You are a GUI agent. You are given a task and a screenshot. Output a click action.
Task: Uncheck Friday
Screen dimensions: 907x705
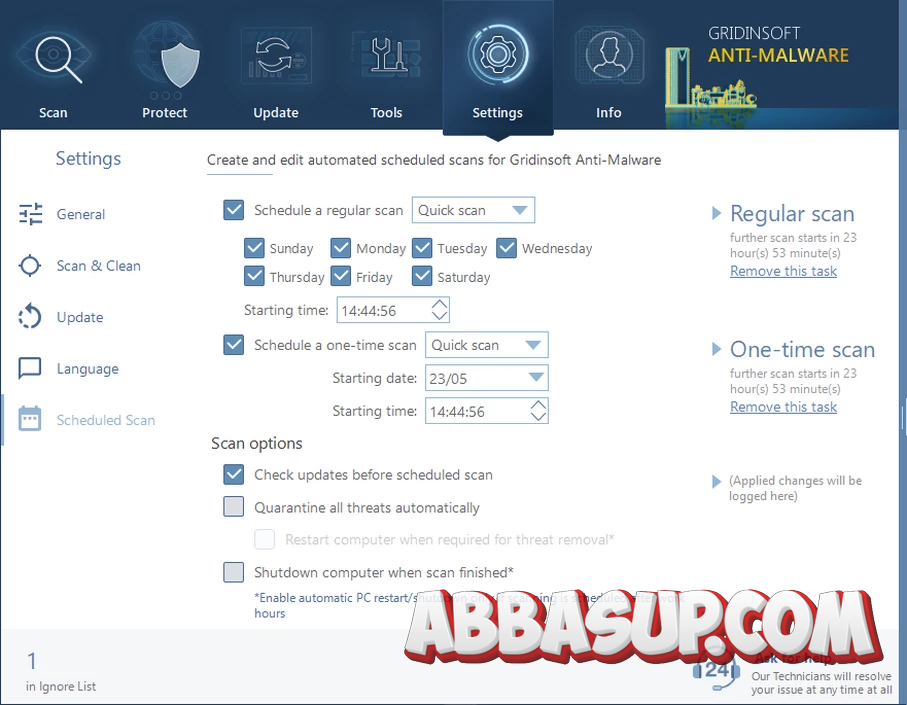[341, 276]
